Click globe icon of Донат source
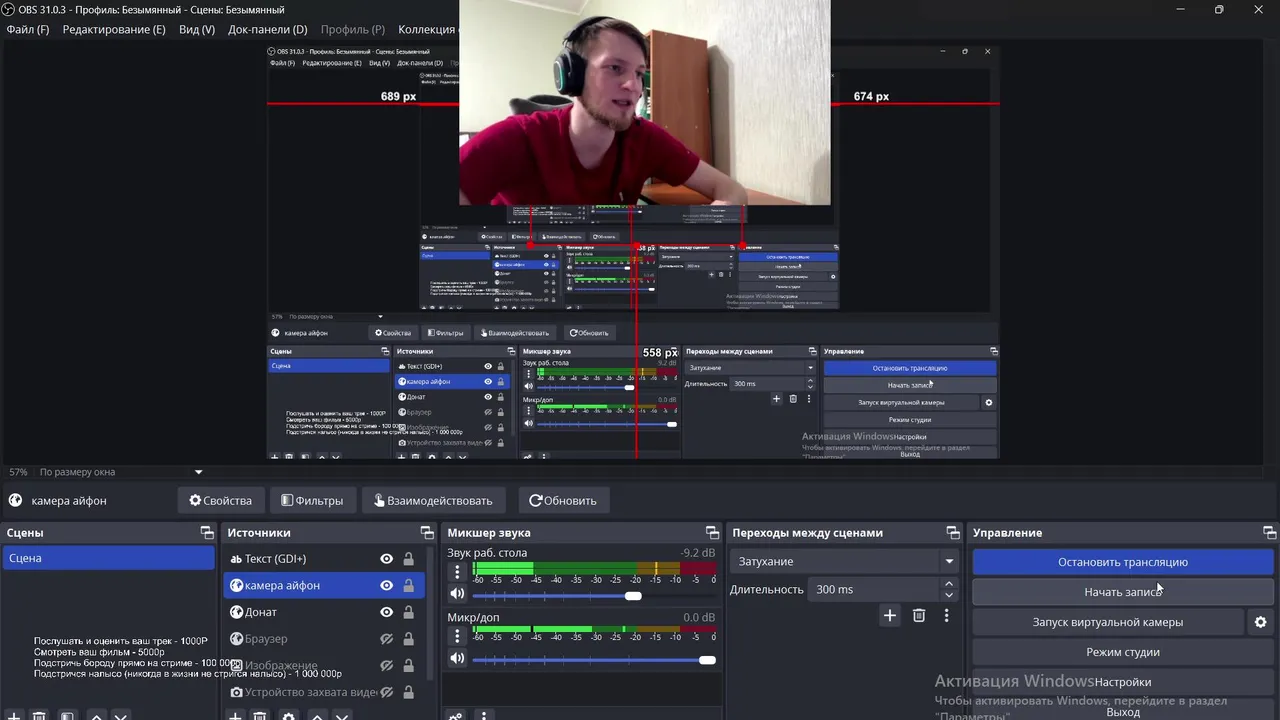 [x=237, y=612]
